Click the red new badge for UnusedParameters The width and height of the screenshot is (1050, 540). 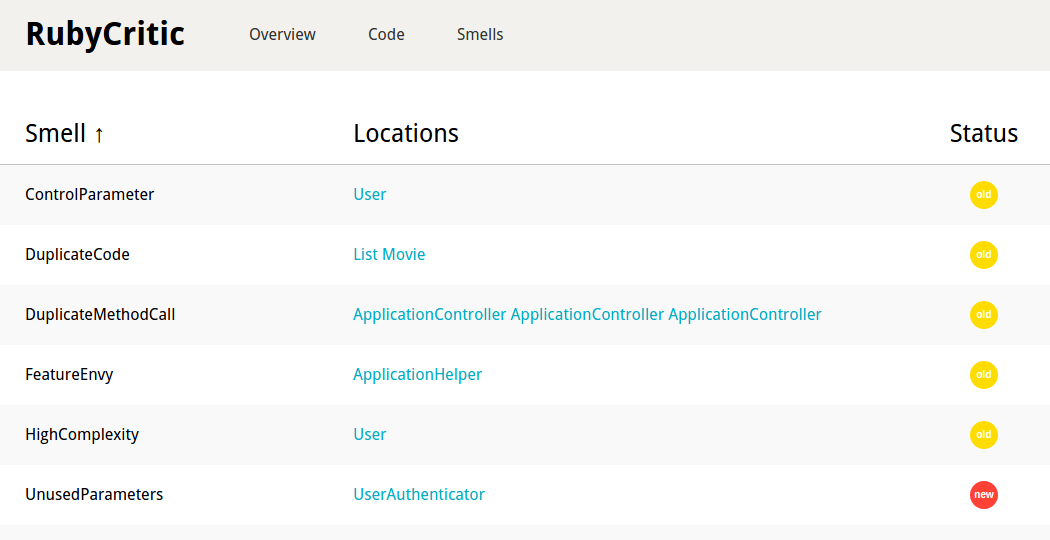click(983, 495)
